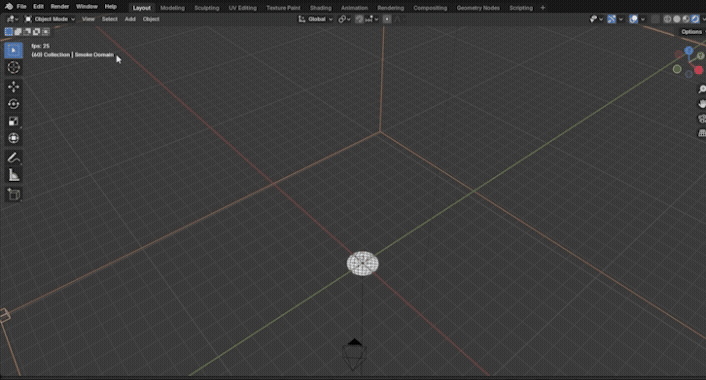Screen dimensions: 706x380
Task: Select the Rotate tool
Action: 14,104
